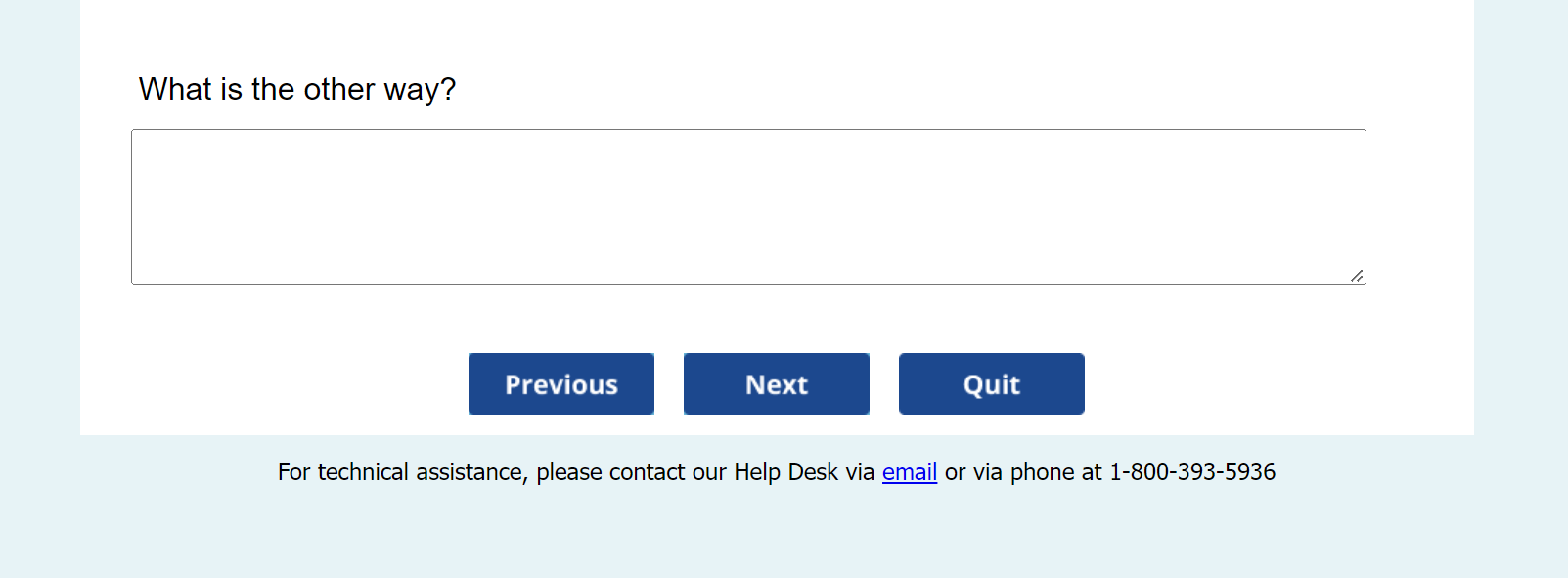This screenshot has height=578, width=1568.
Task: Click inside the empty multiline text field
Action: pos(748,206)
